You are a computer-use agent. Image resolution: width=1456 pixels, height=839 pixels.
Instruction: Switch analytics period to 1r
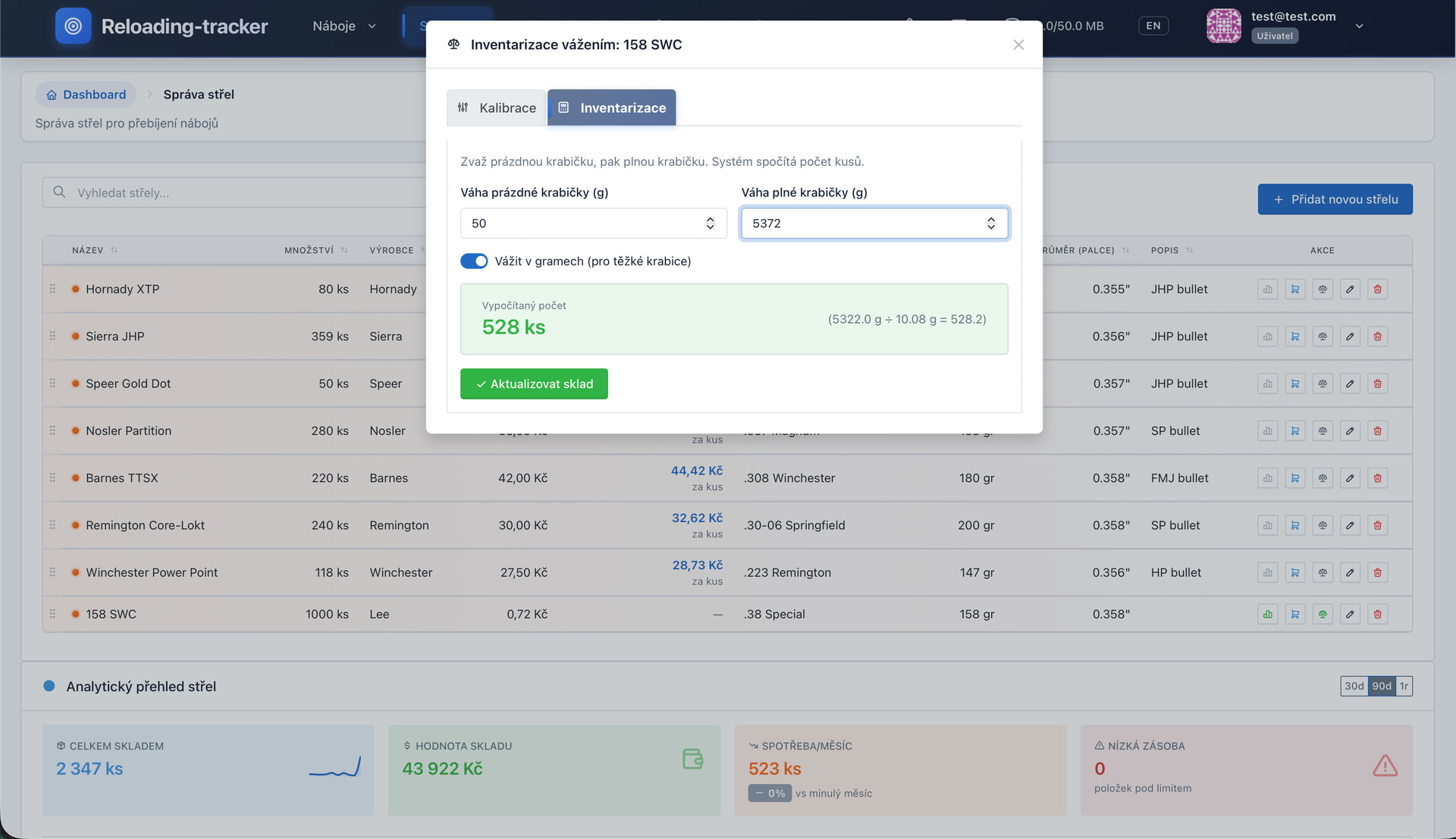[1404, 686]
